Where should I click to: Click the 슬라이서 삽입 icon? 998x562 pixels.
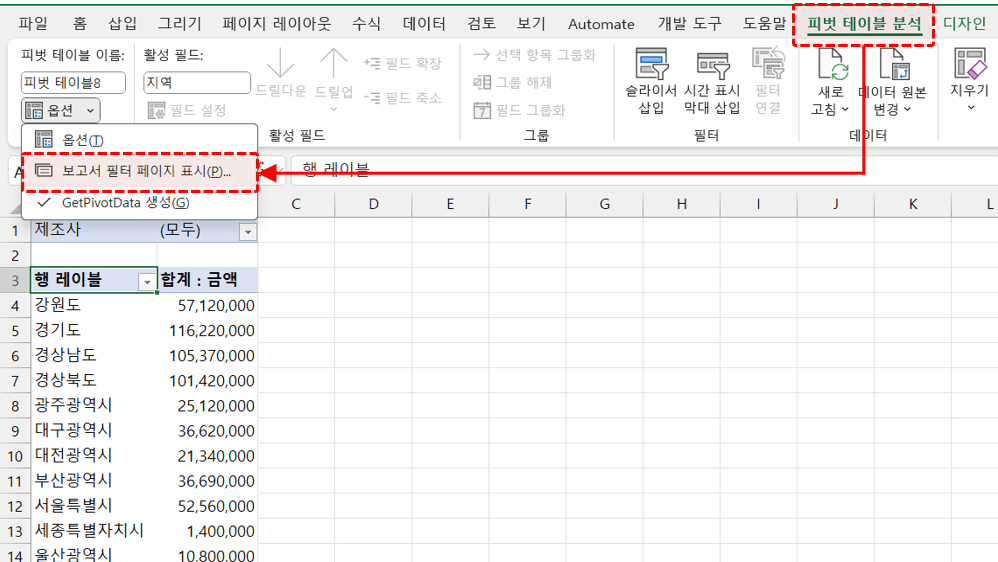point(650,64)
